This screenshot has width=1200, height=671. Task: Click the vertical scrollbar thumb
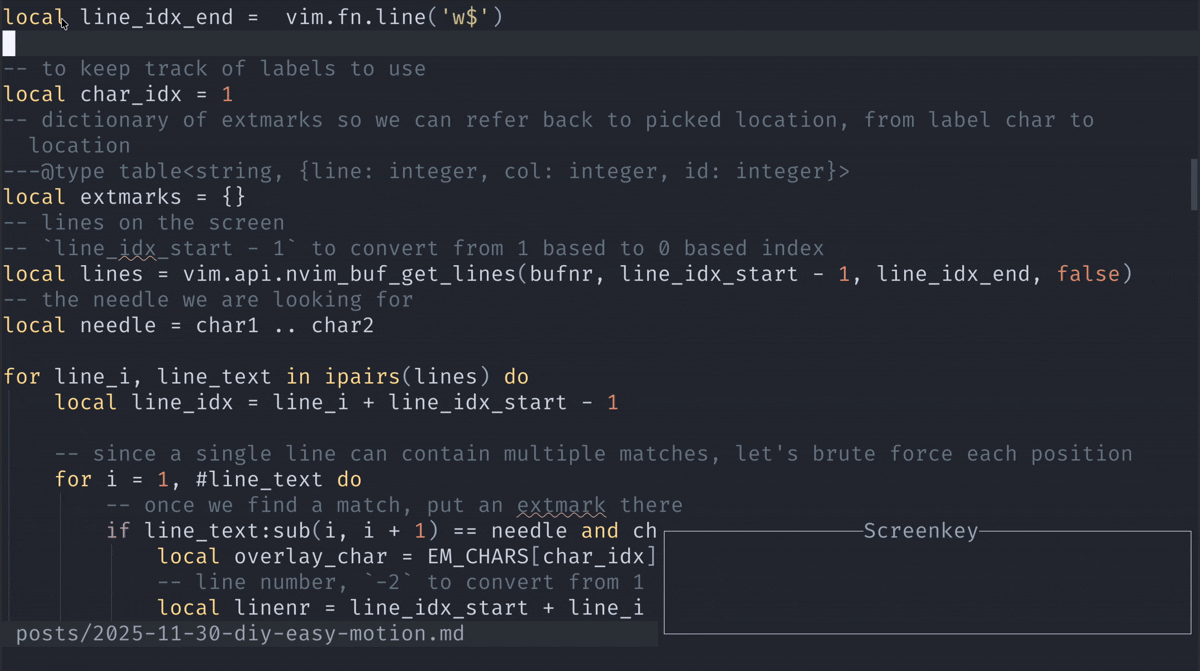[1193, 183]
